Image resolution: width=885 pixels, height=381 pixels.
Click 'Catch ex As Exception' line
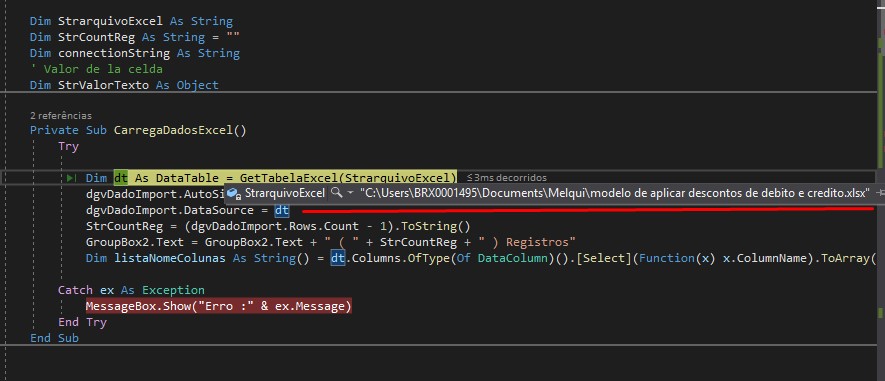131,290
